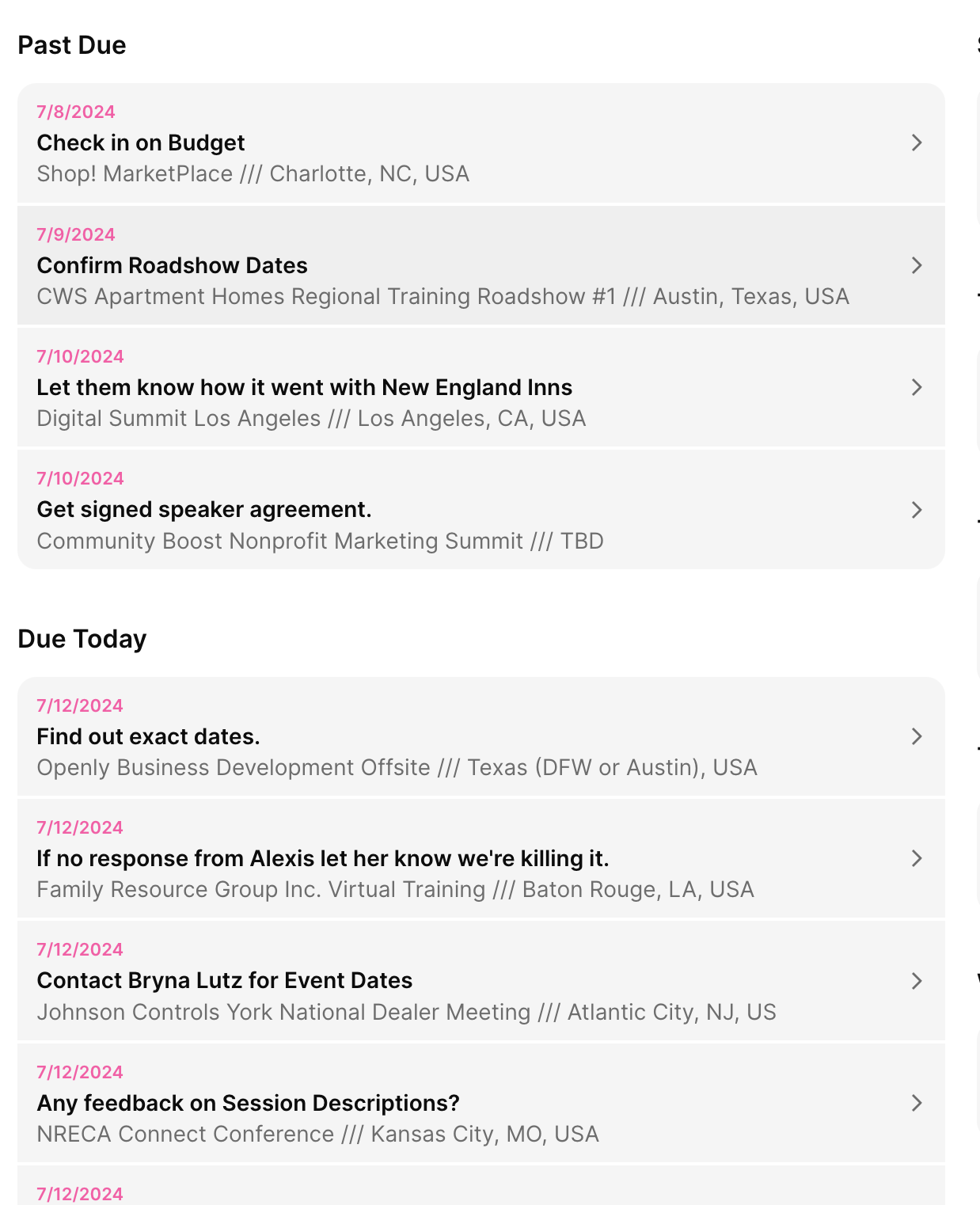Click chevron beside Confirm Roadshow Dates

tap(917, 265)
